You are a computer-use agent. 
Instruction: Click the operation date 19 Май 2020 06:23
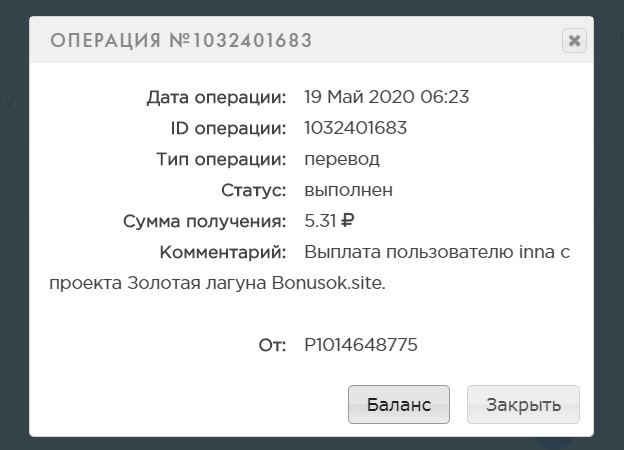pos(386,97)
